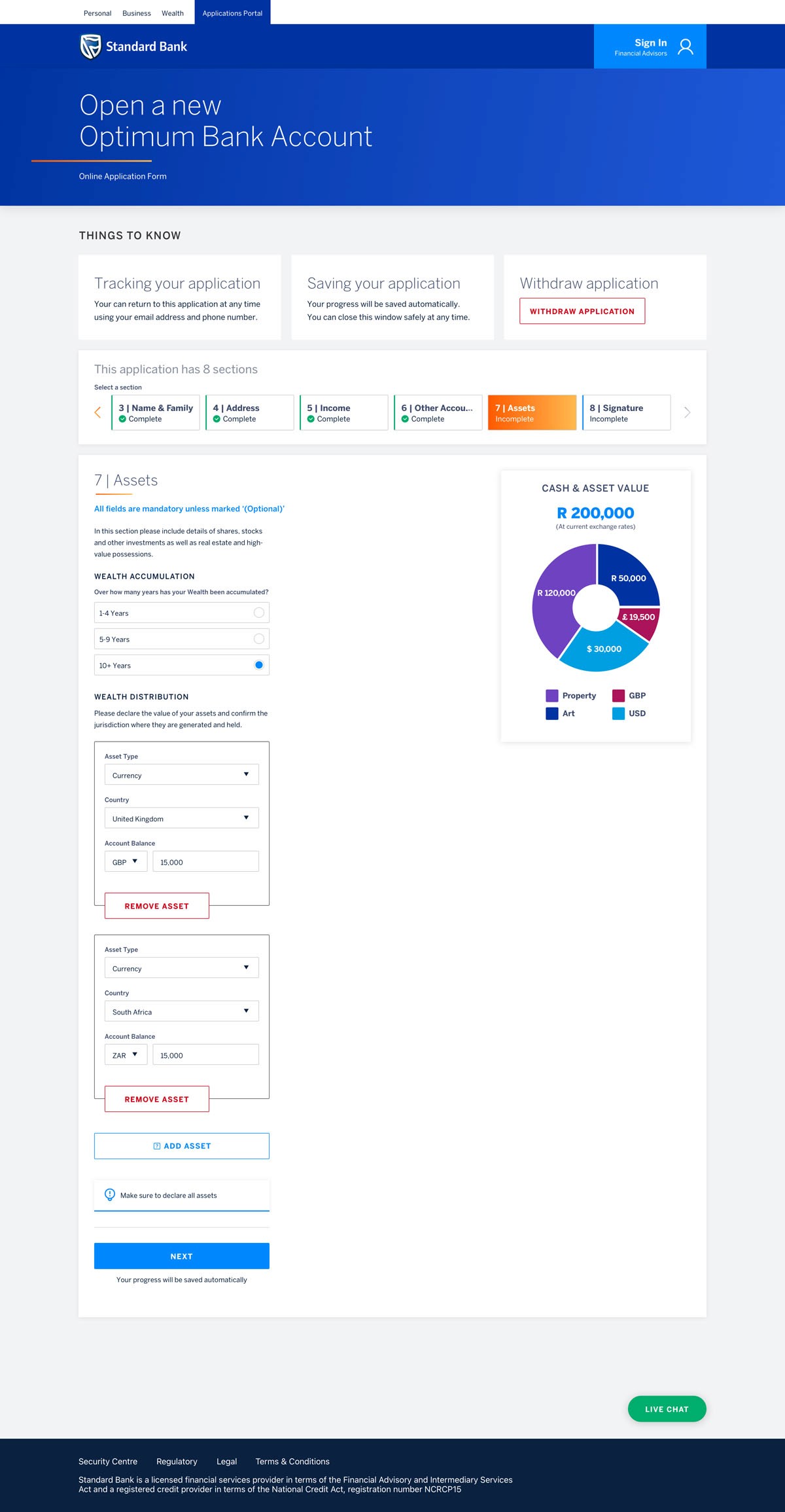Go to section 6 Other Accounts
785x1512 pixels.
pyautogui.click(x=438, y=412)
